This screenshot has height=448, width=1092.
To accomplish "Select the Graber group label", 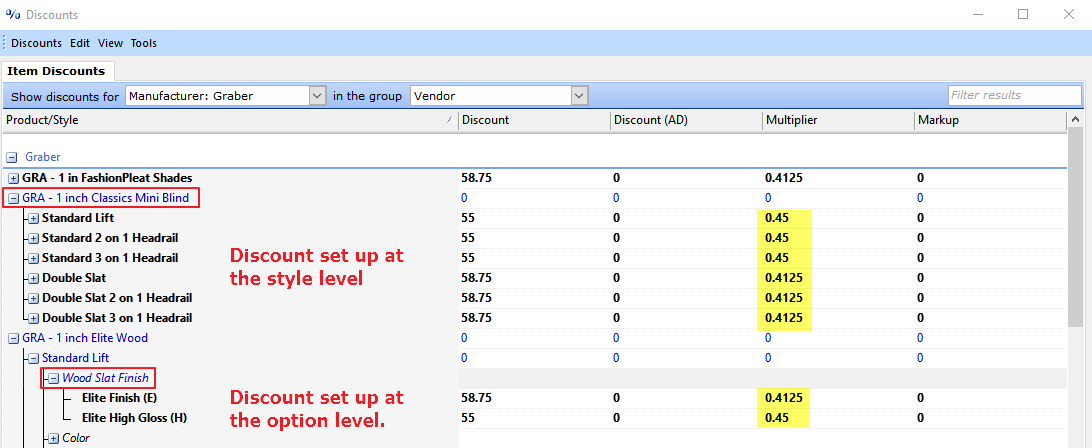I will (x=42, y=157).
